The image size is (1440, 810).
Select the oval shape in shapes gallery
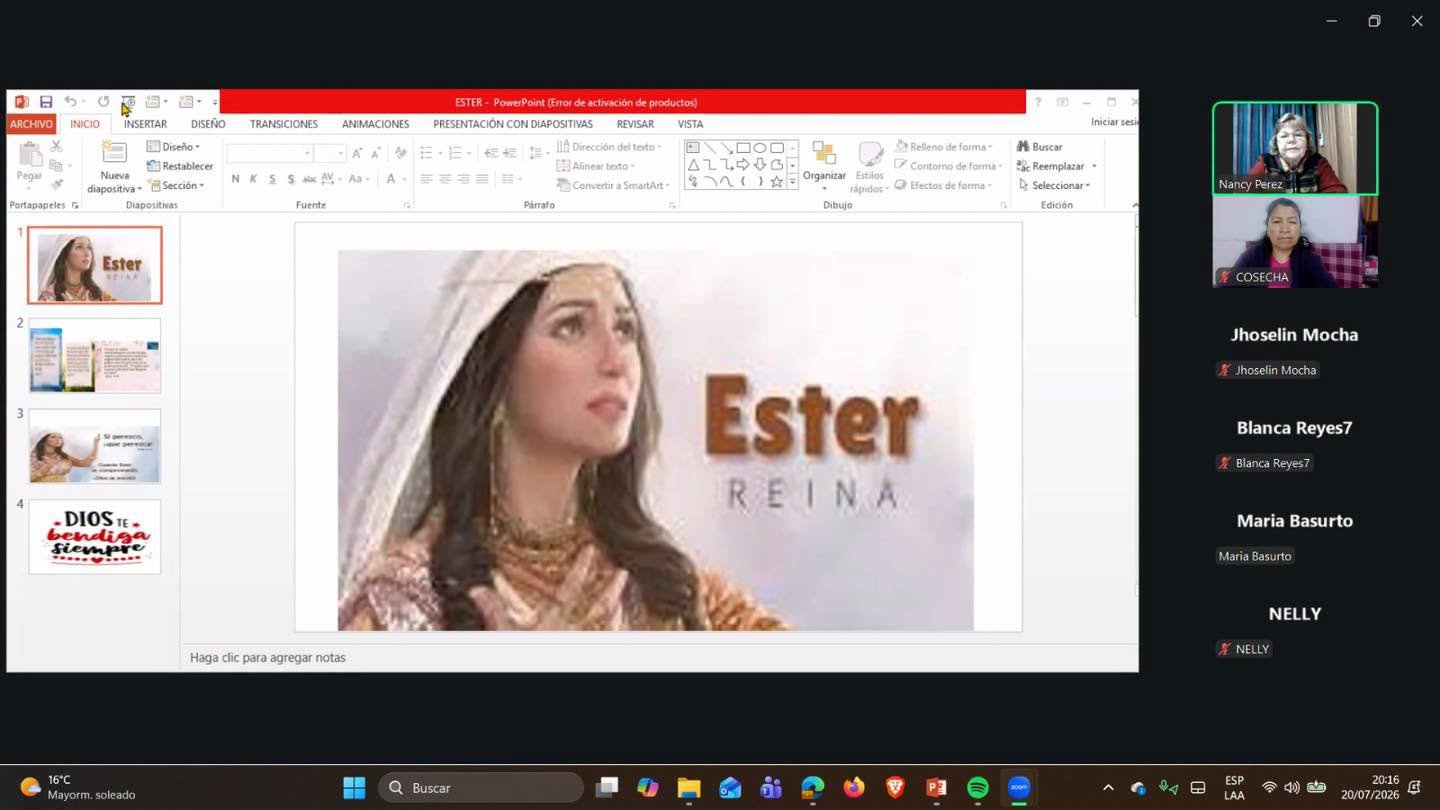point(760,148)
